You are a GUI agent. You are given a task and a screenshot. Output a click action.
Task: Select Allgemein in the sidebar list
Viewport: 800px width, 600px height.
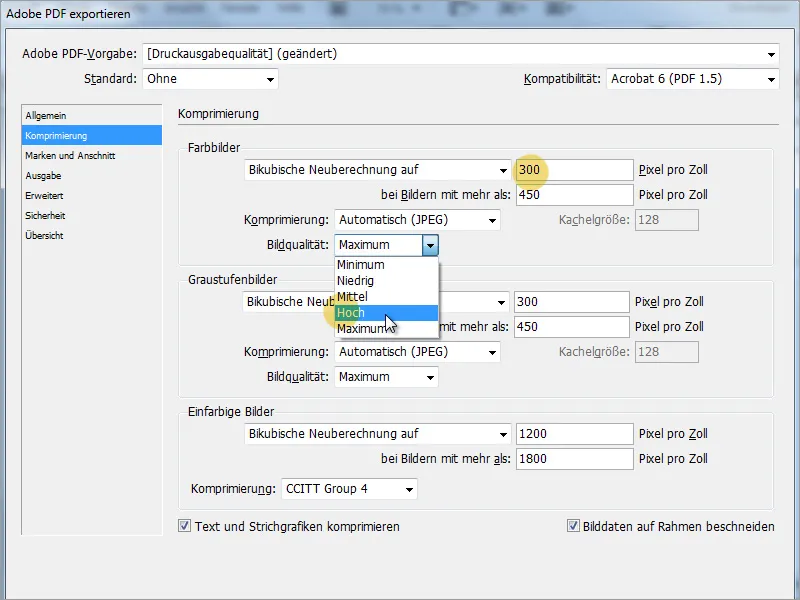[92, 116]
